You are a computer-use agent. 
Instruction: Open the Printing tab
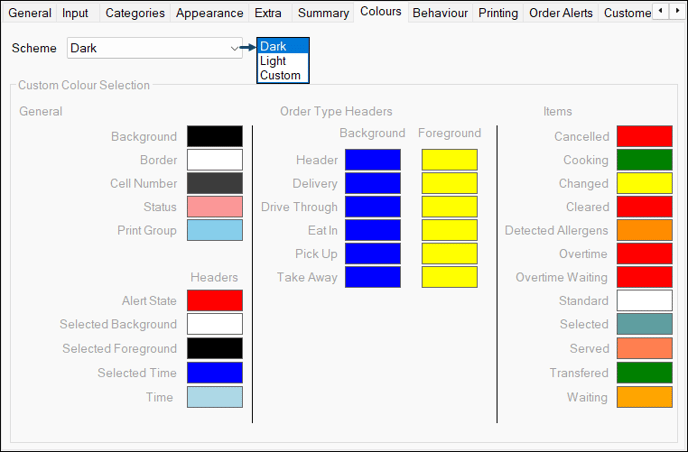tap(498, 13)
